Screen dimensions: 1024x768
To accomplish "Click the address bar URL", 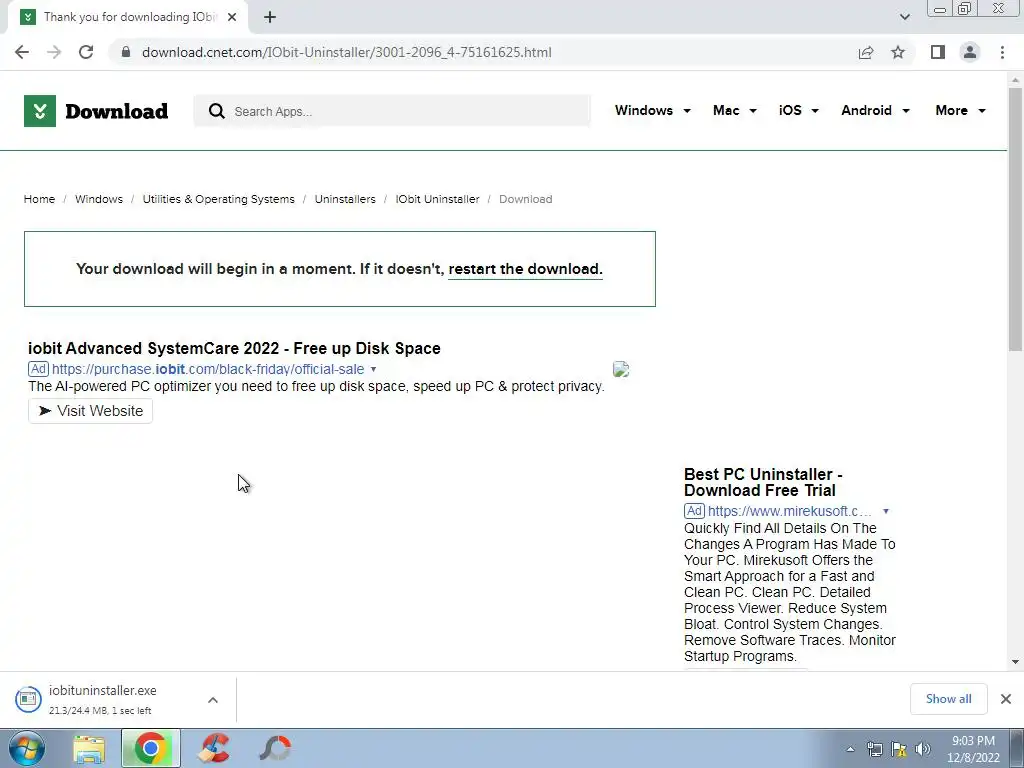I will [x=346, y=52].
